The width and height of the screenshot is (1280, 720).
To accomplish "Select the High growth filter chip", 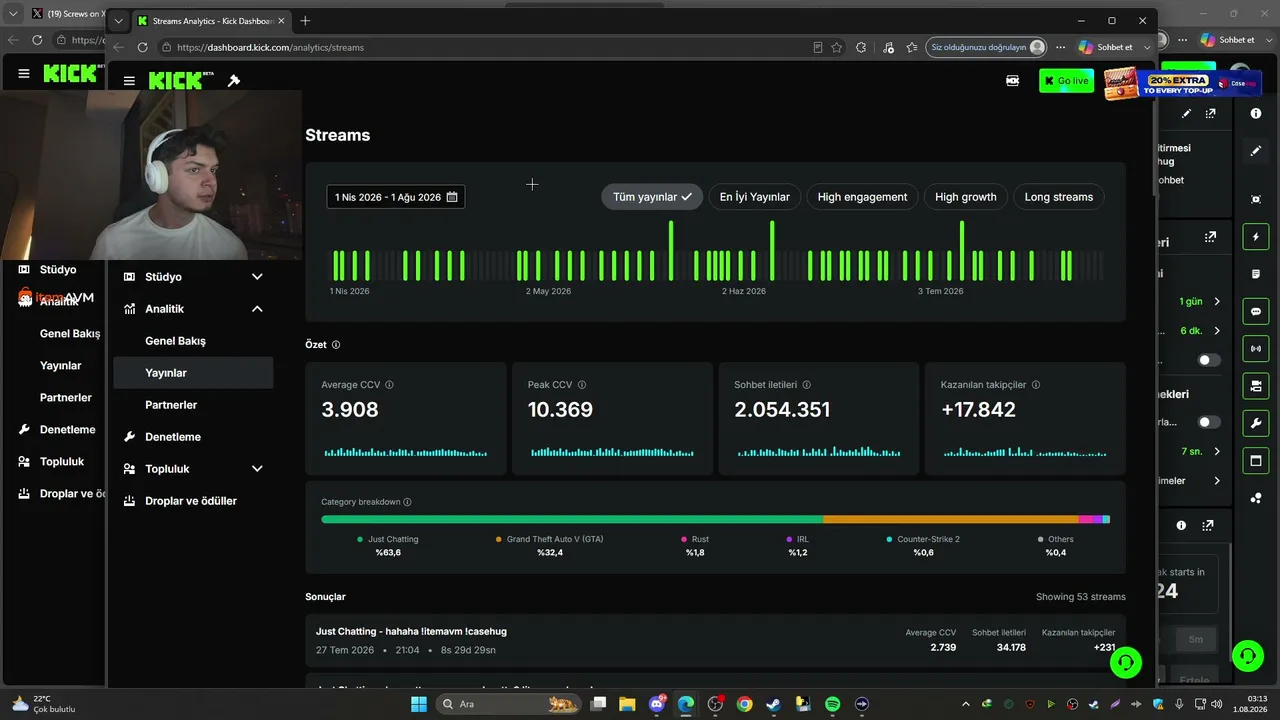I will (966, 197).
